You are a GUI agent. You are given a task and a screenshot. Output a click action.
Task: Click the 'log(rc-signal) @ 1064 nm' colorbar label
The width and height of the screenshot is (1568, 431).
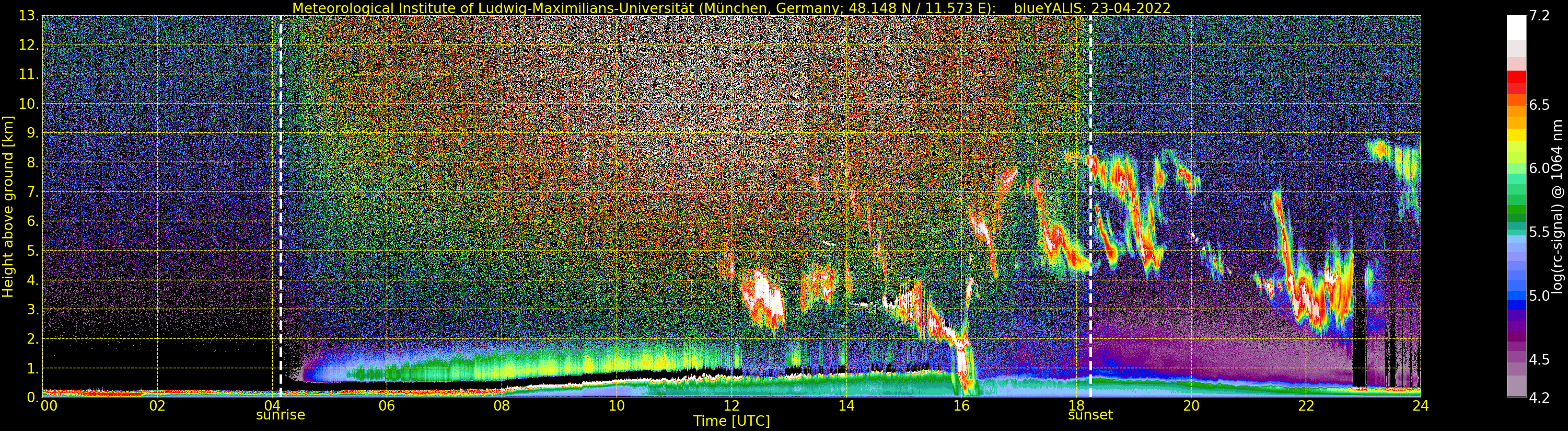[x=1557, y=206]
